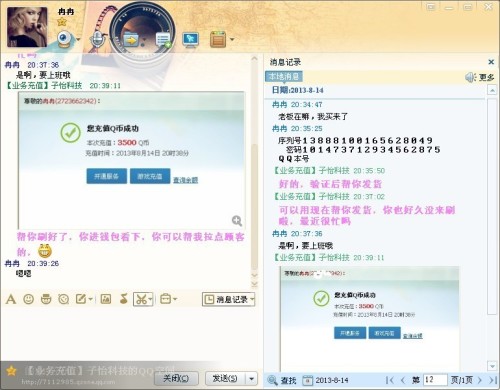Click history panel scroll down arrow
The width and height of the screenshot is (500, 390).
492,366
